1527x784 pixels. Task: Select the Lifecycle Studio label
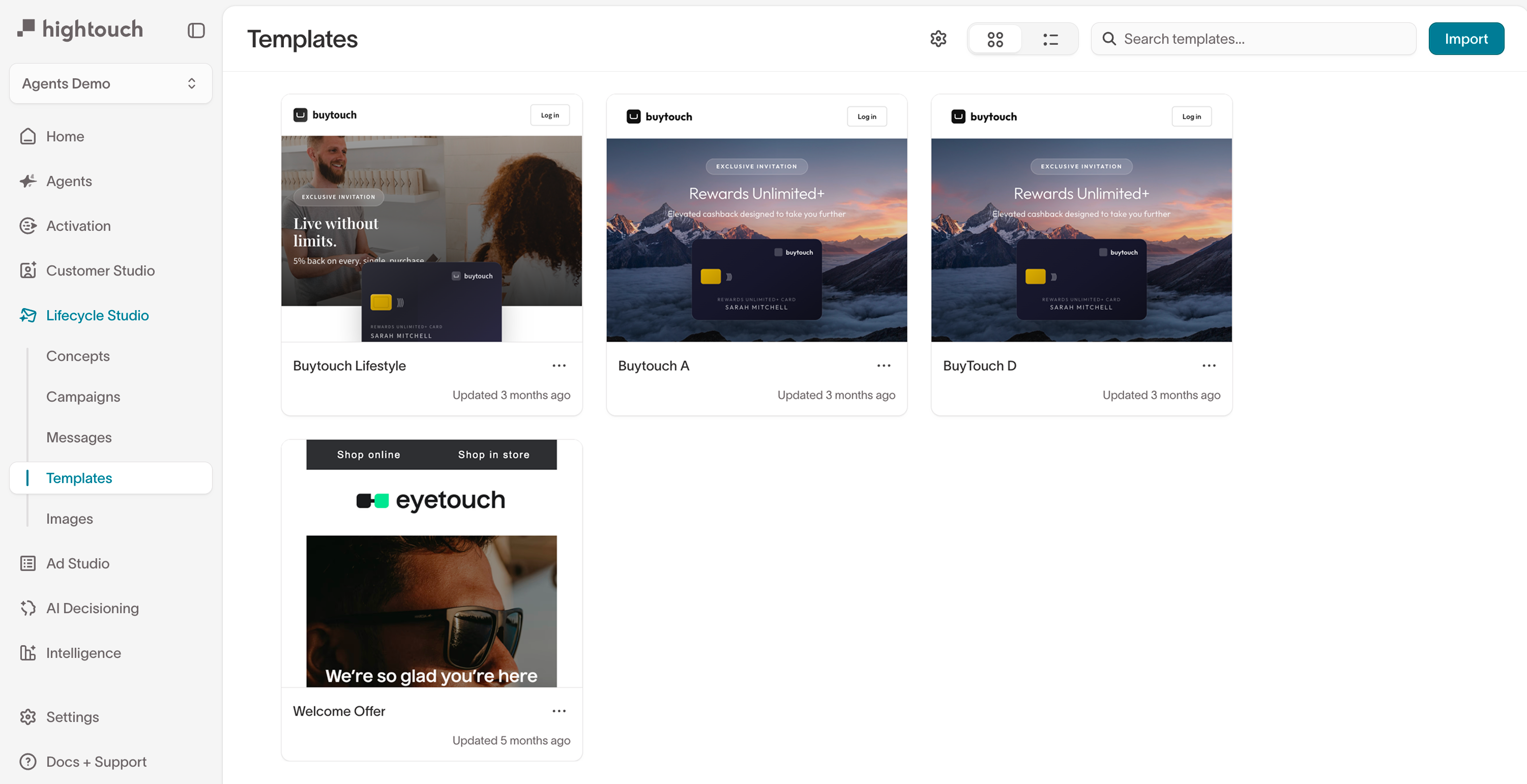coord(97,315)
